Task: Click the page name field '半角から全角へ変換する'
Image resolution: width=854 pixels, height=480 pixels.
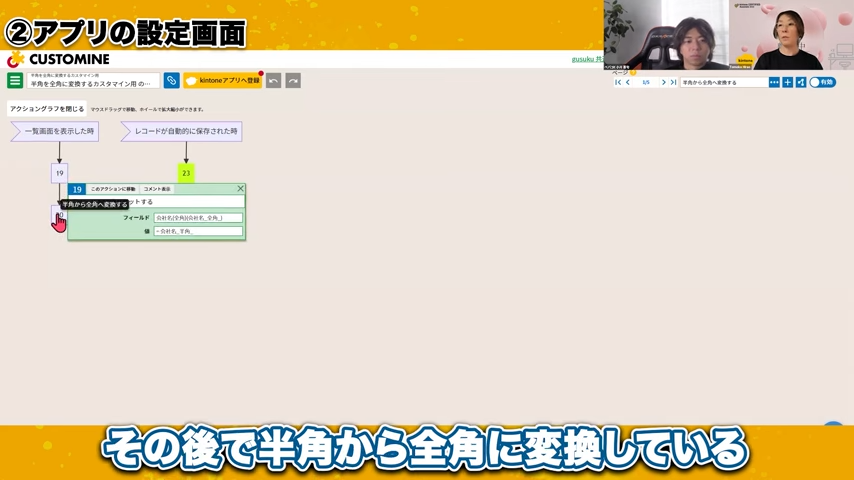Action: coord(724,82)
